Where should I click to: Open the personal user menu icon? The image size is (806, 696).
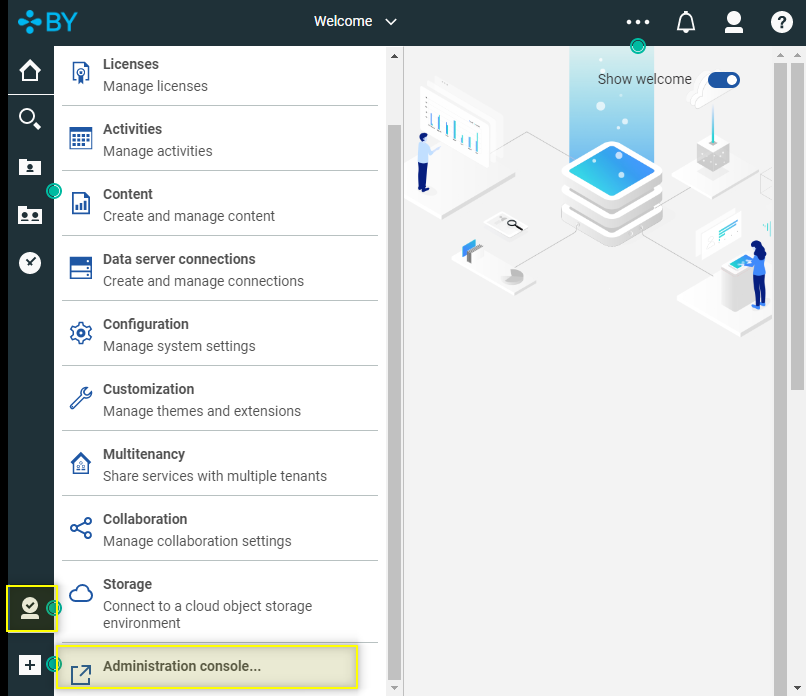point(734,22)
